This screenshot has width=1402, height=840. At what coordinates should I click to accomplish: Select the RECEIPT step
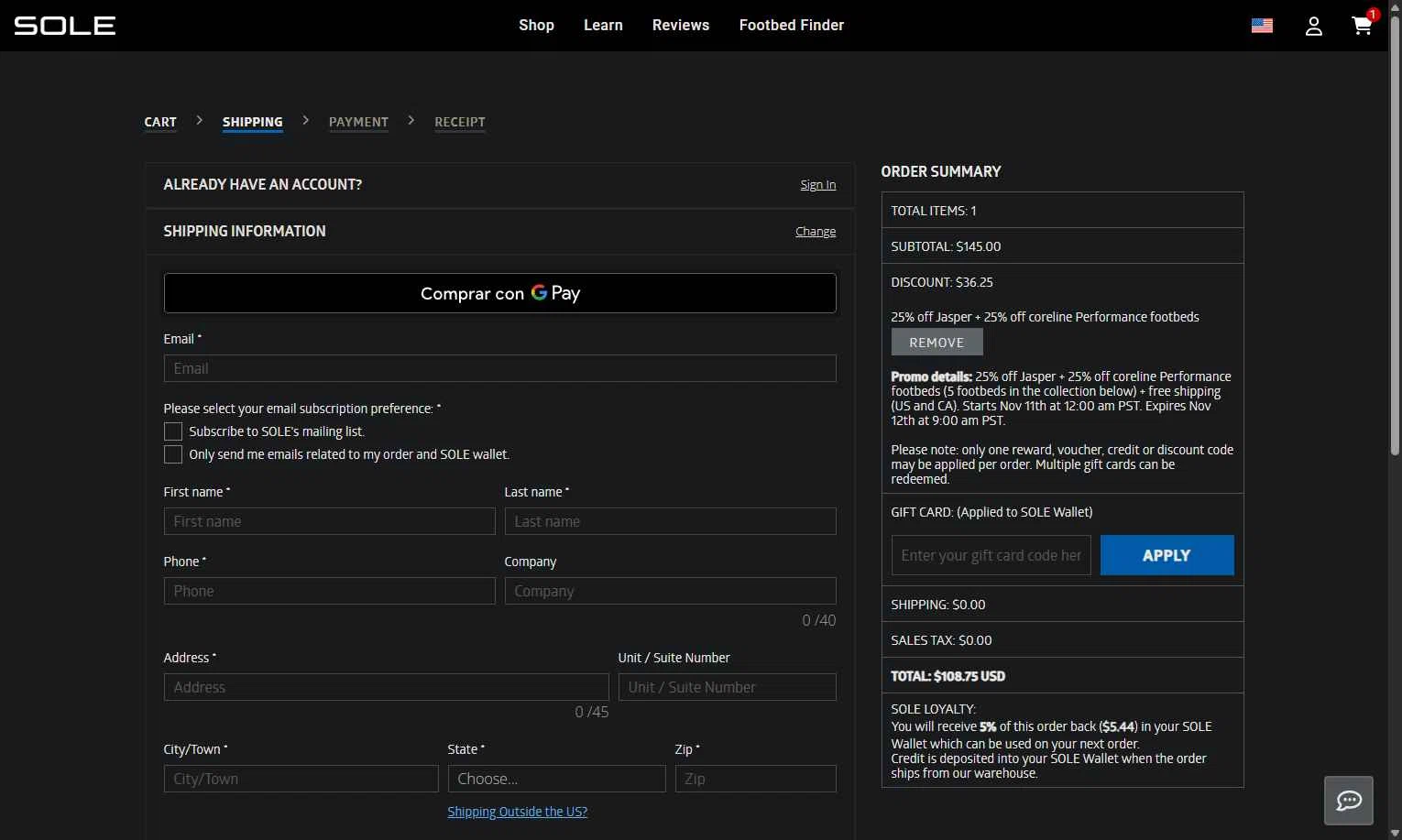[460, 122]
